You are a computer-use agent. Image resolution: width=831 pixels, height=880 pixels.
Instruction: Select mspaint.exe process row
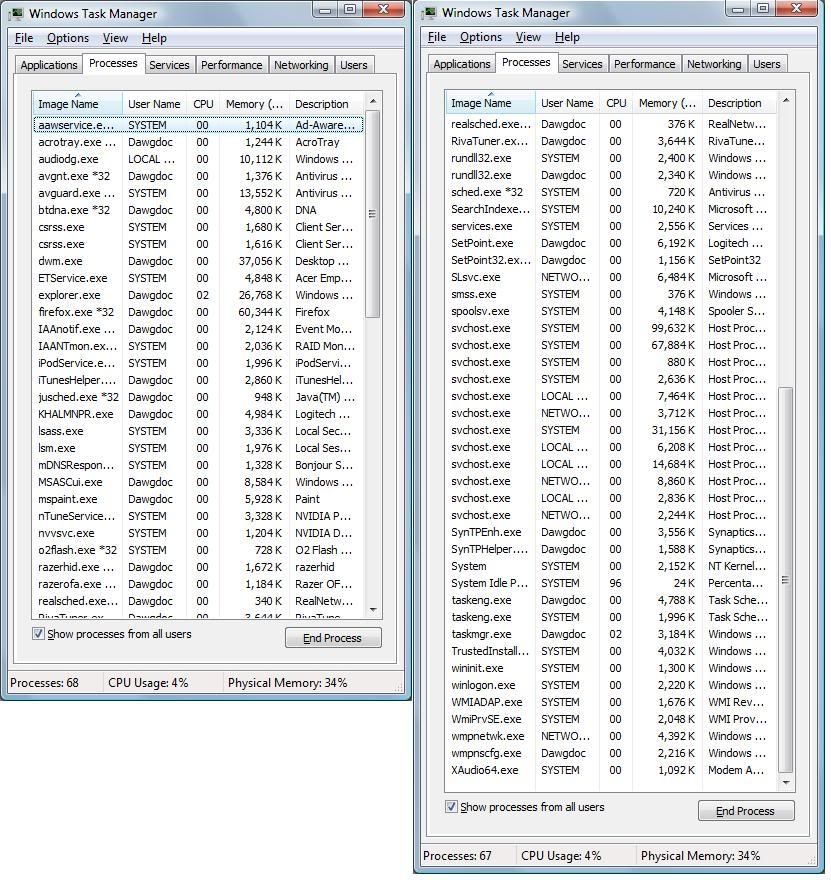(x=199, y=499)
